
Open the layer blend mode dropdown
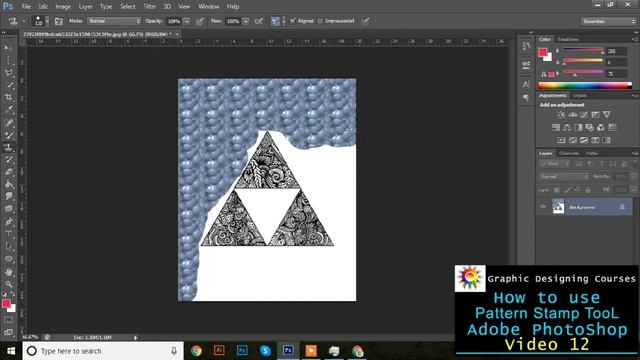[564, 177]
